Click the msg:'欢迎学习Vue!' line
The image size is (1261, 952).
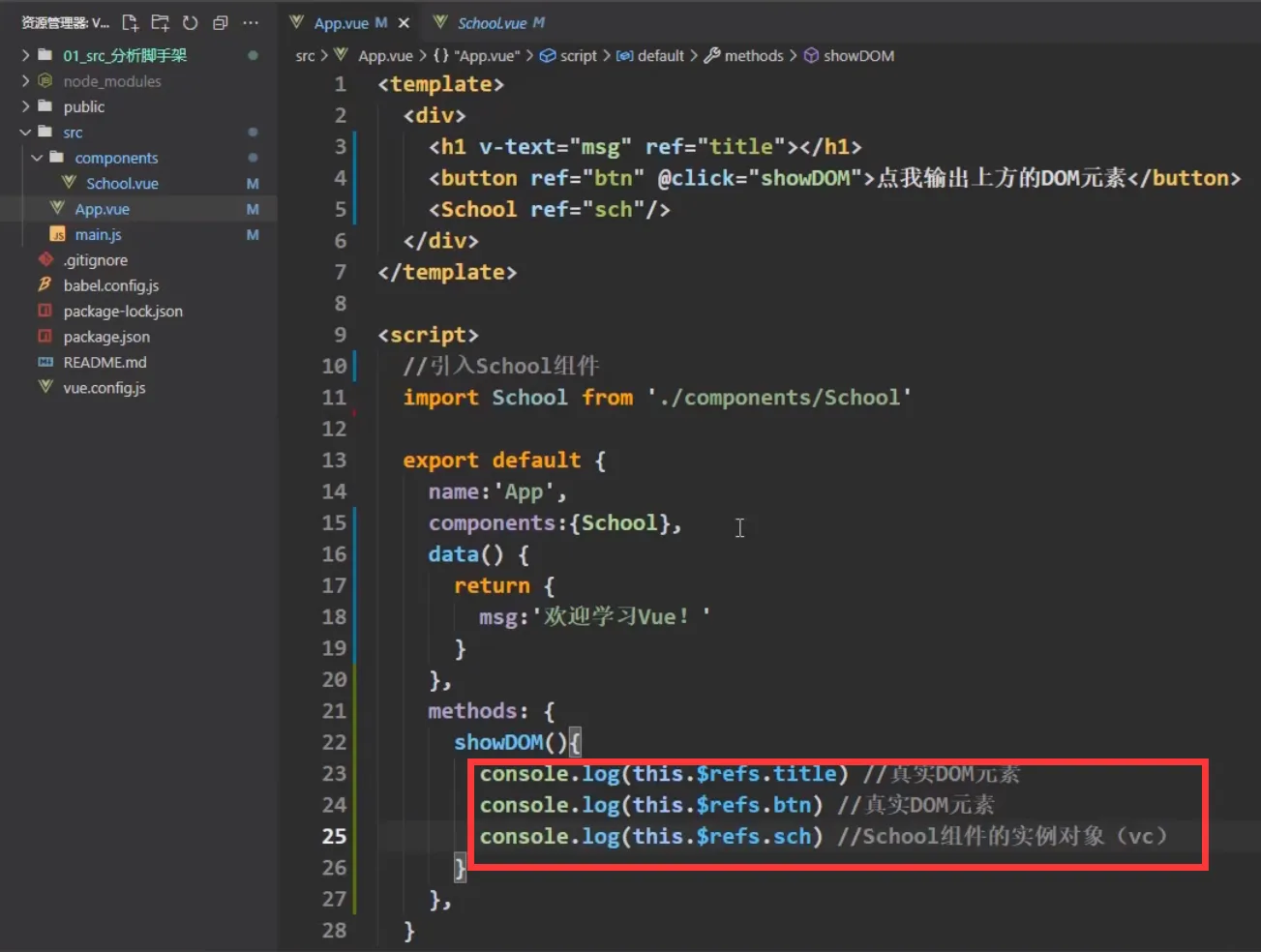[594, 617]
